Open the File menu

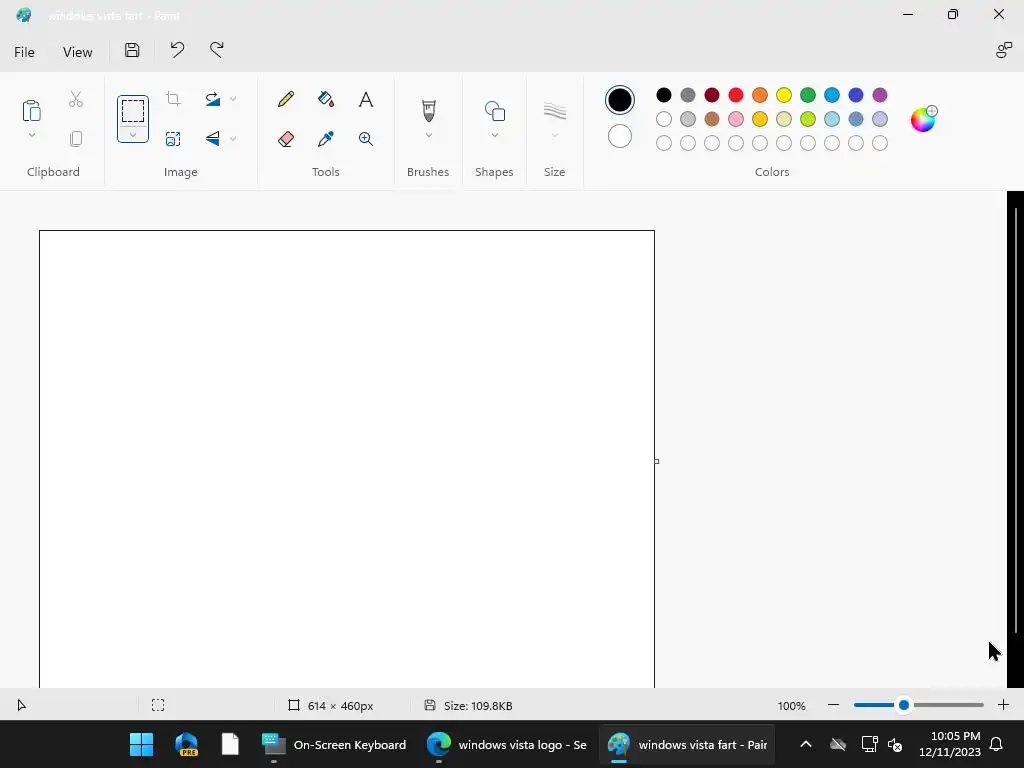pyautogui.click(x=24, y=52)
